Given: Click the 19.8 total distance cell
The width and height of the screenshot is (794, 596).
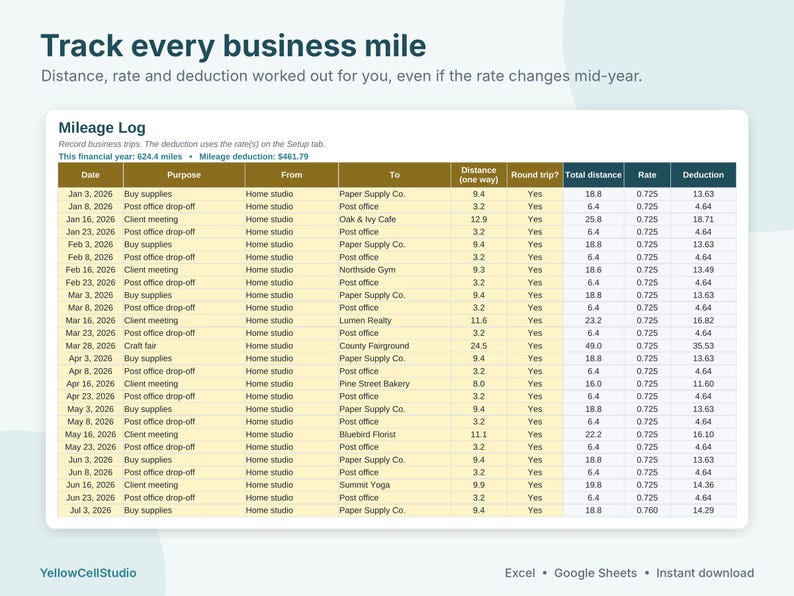Looking at the screenshot, I should coord(593,485).
